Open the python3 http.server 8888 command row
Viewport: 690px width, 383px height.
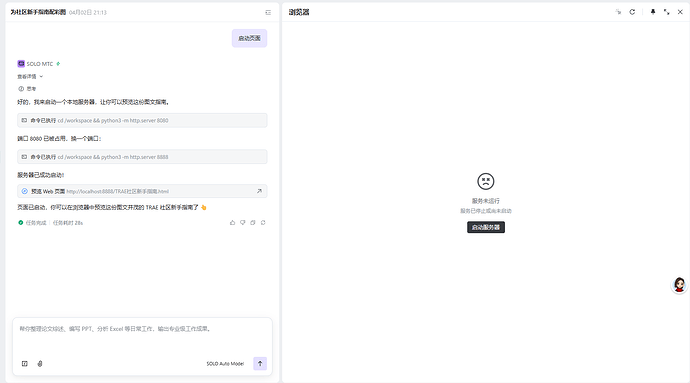coord(142,157)
